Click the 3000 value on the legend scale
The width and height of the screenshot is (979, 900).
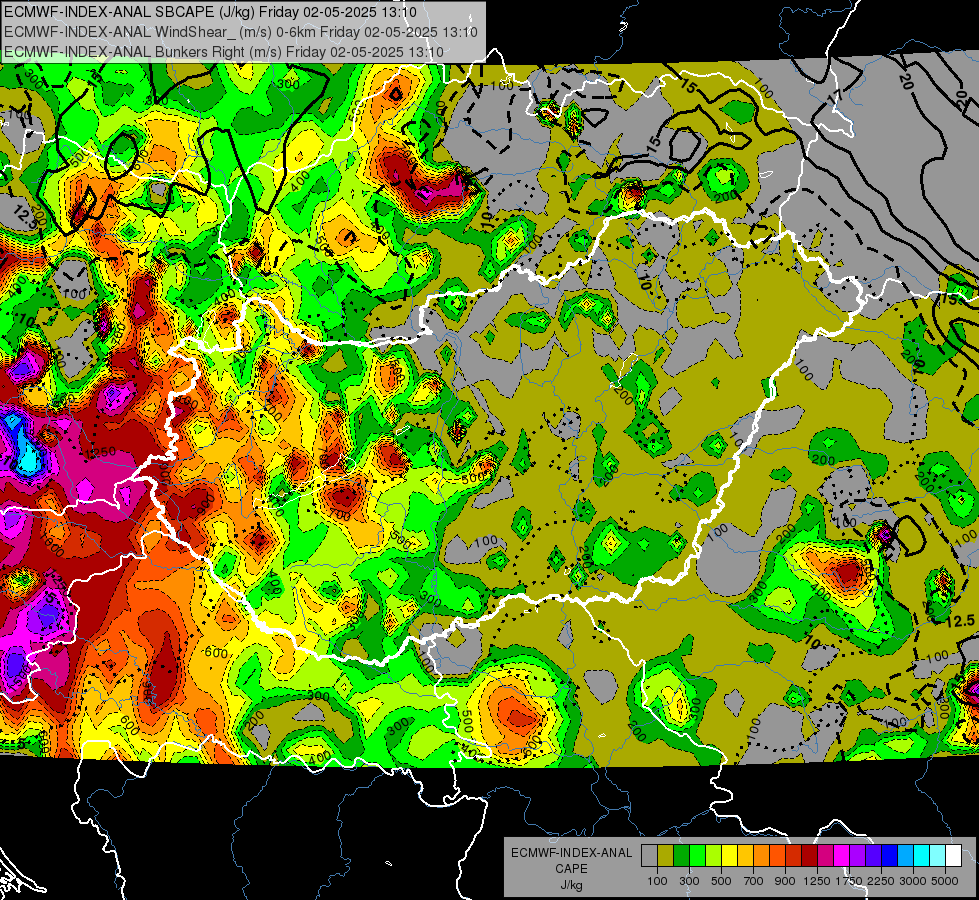(x=913, y=881)
